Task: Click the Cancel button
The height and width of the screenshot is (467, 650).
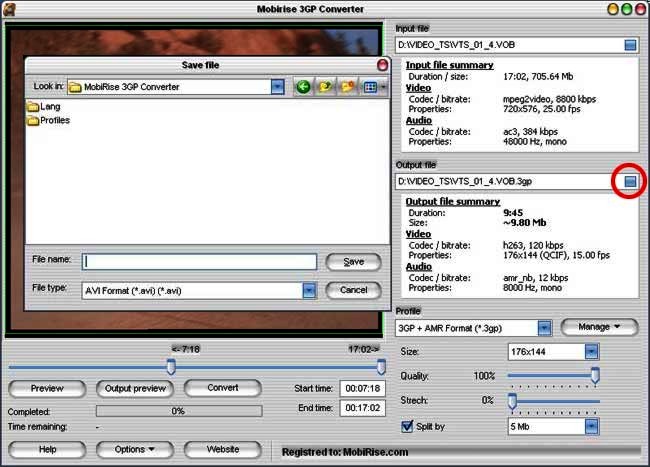Action: click(x=354, y=290)
